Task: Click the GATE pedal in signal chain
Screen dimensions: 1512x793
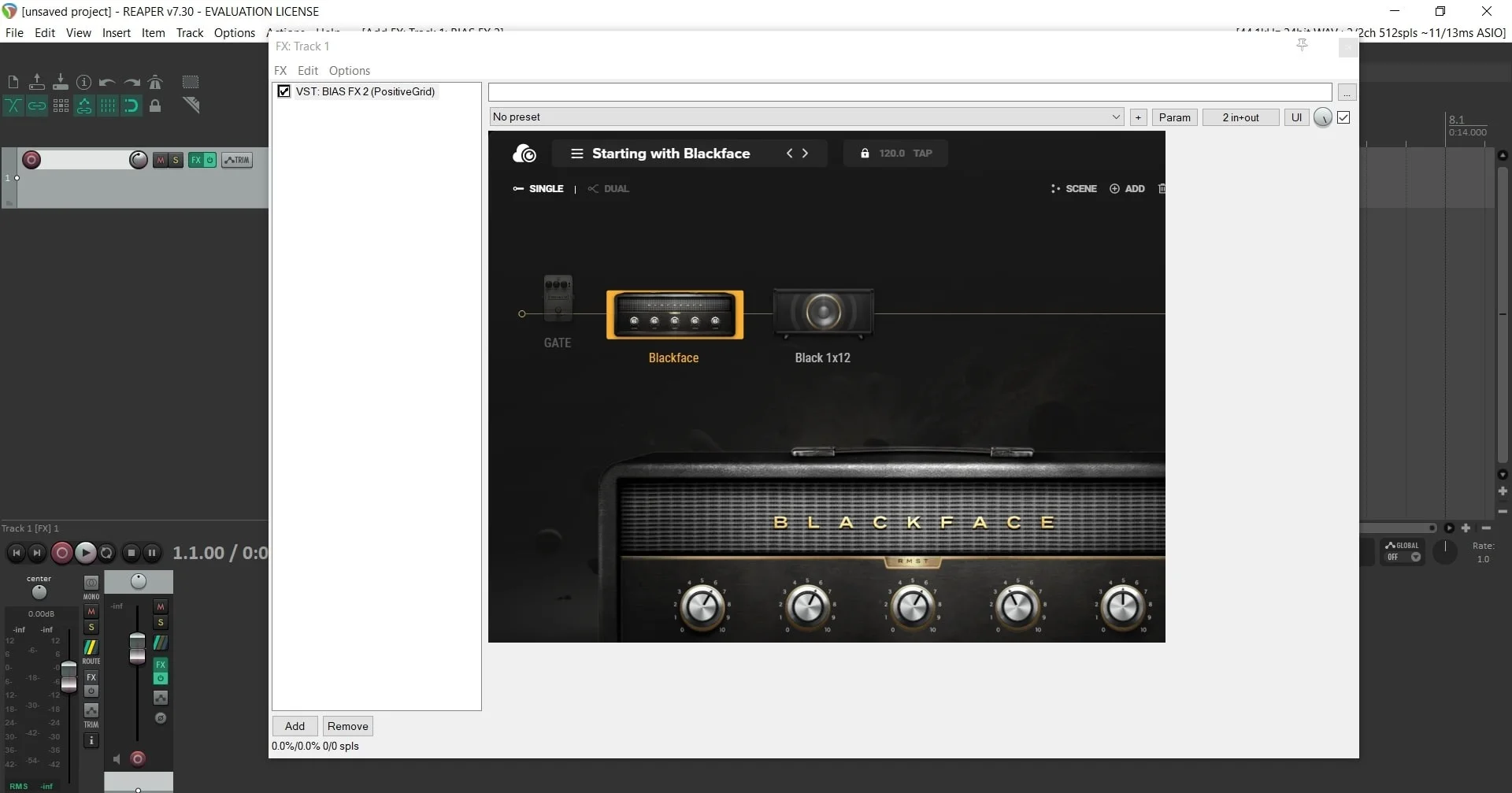Action: click(x=558, y=299)
